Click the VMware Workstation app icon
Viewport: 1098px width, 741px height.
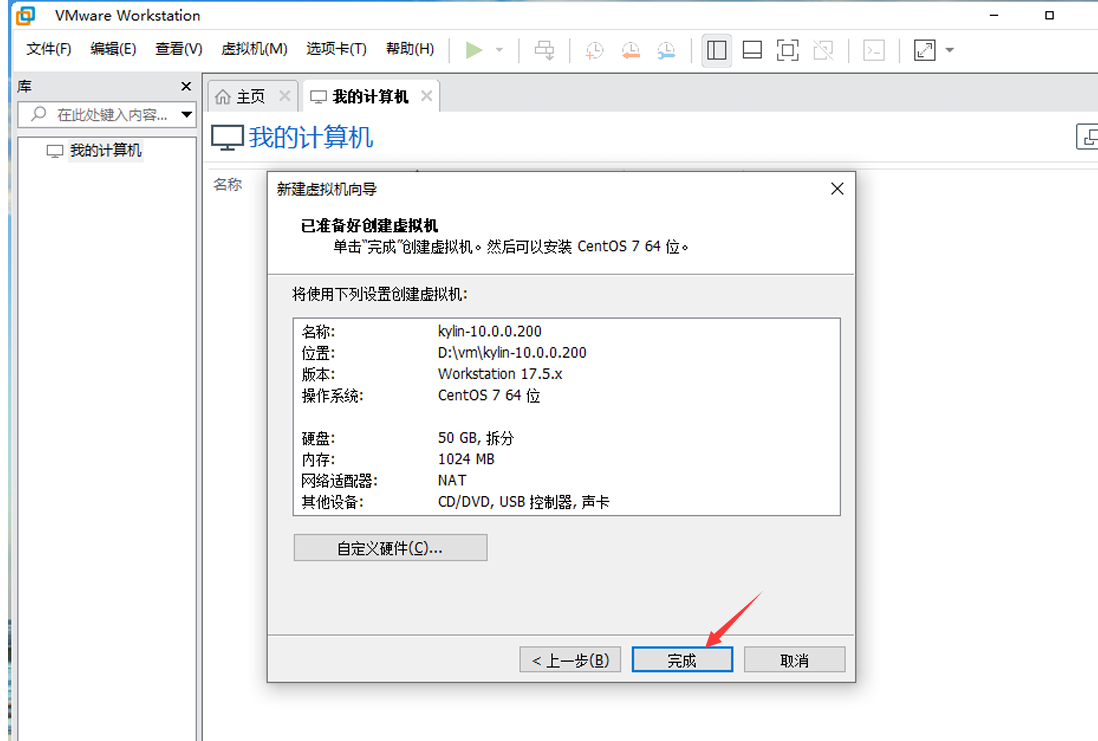26,15
